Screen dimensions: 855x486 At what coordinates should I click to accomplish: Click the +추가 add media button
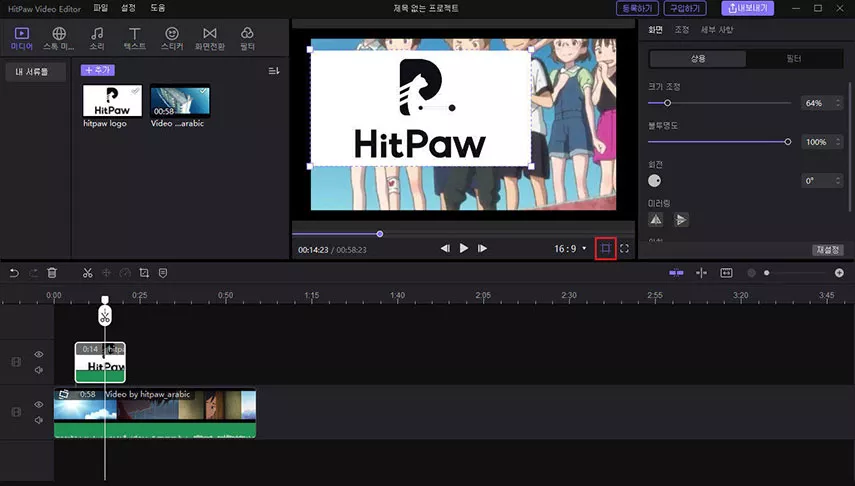coord(98,70)
